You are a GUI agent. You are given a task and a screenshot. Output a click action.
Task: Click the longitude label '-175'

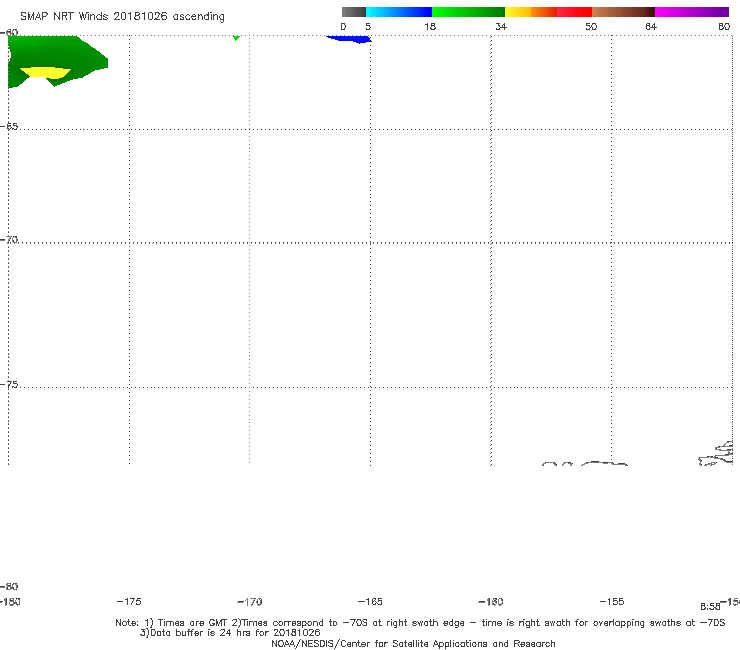tap(129, 602)
